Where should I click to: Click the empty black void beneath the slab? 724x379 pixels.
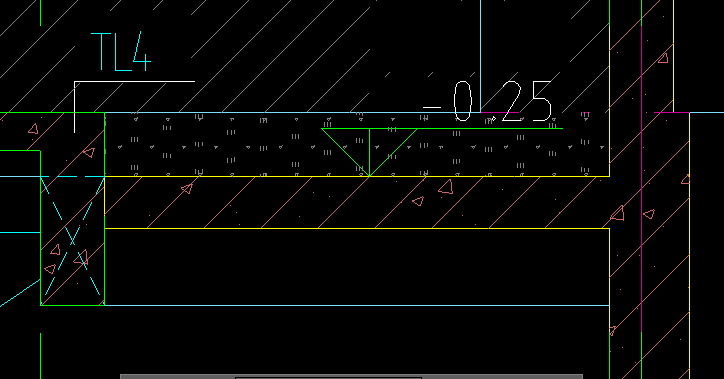(x=357, y=266)
